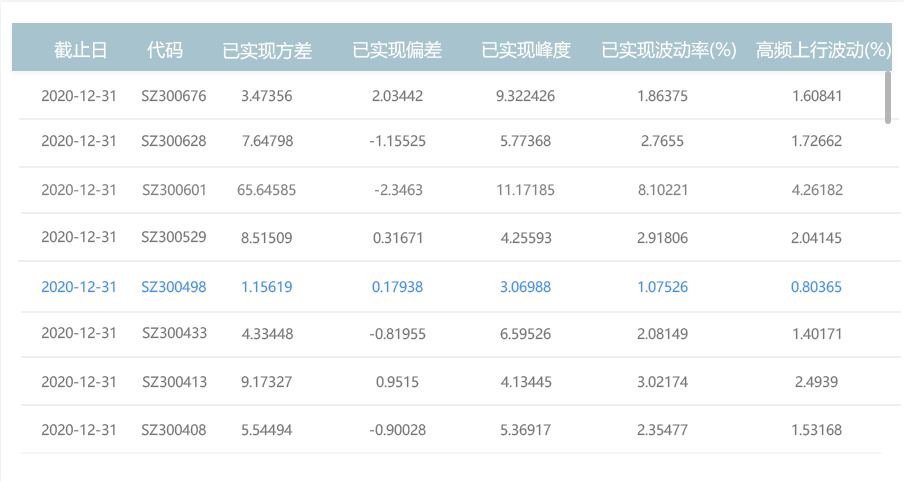Select stock code SZ300628

(174, 141)
